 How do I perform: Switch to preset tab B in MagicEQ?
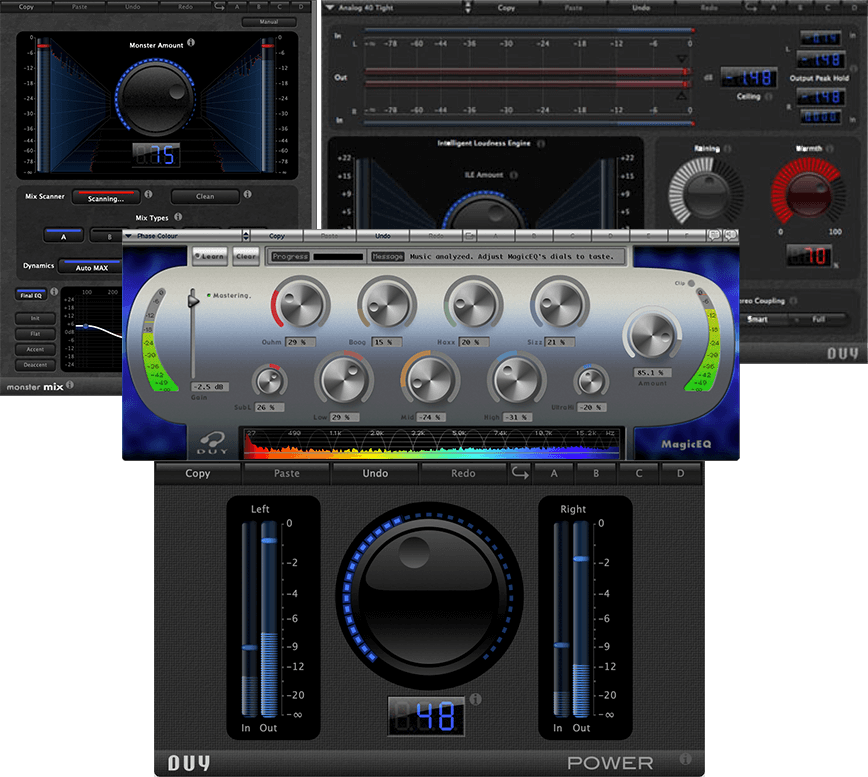535,235
